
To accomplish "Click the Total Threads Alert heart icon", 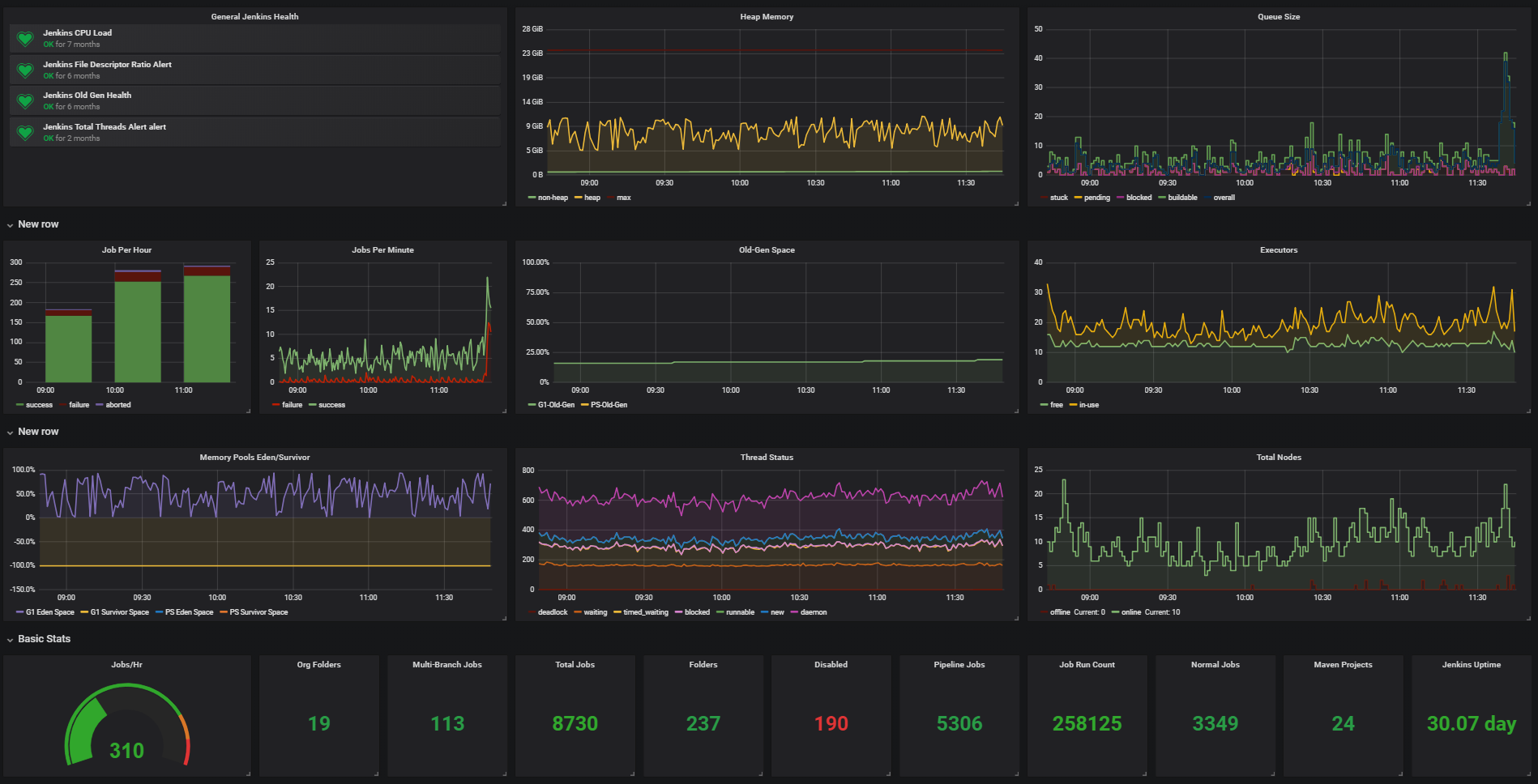I will point(25,132).
